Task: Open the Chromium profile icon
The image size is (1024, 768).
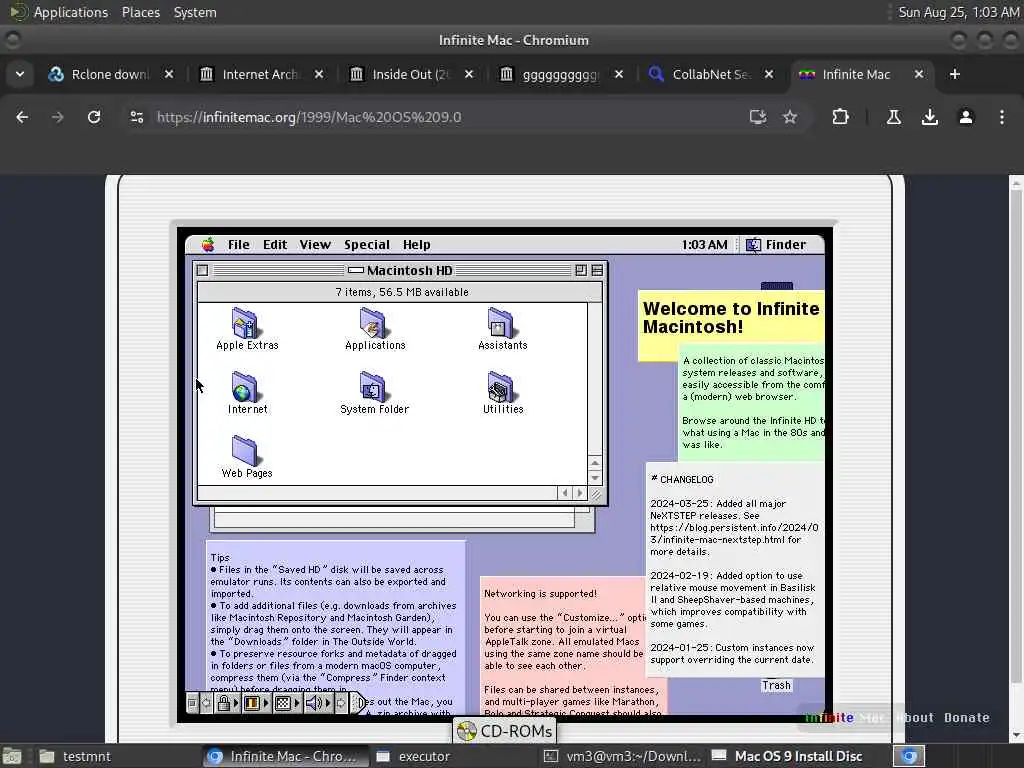Action: click(965, 117)
